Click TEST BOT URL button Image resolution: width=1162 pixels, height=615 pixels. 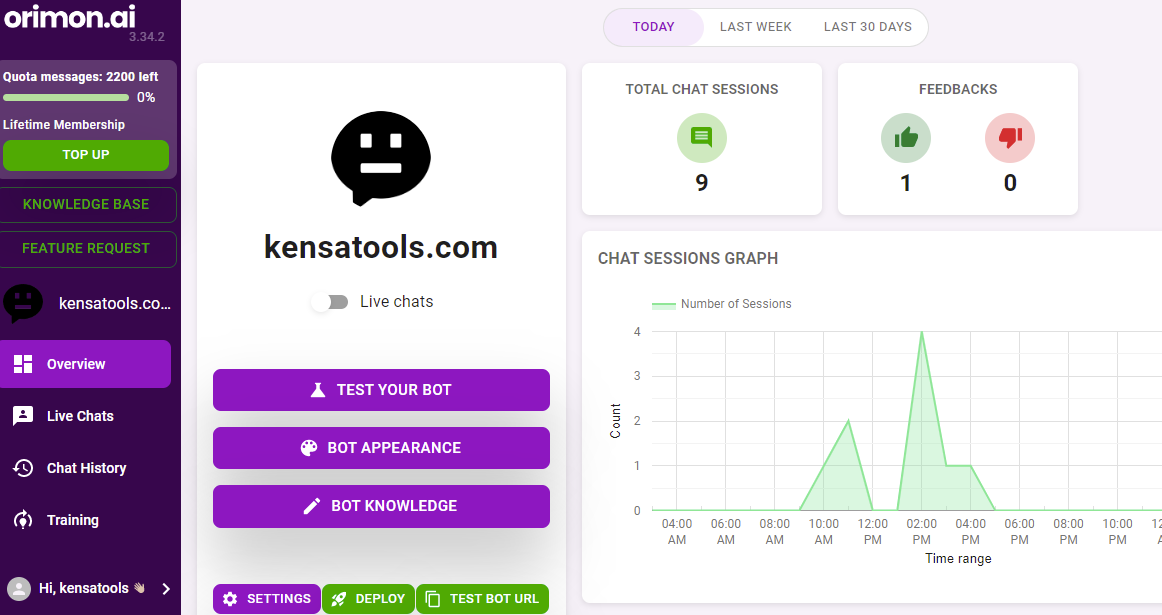(x=482, y=599)
